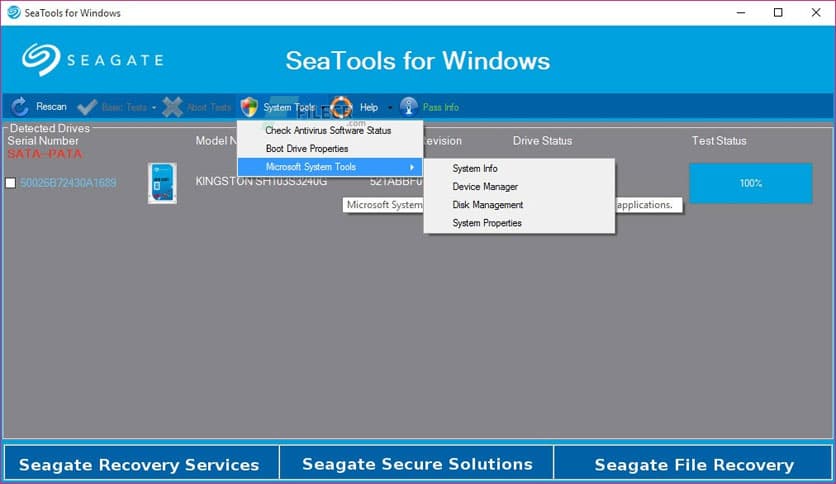The height and width of the screenshot is (484, 836).
Task: Maximize the SeaTools window
Action: pos(778,12)
